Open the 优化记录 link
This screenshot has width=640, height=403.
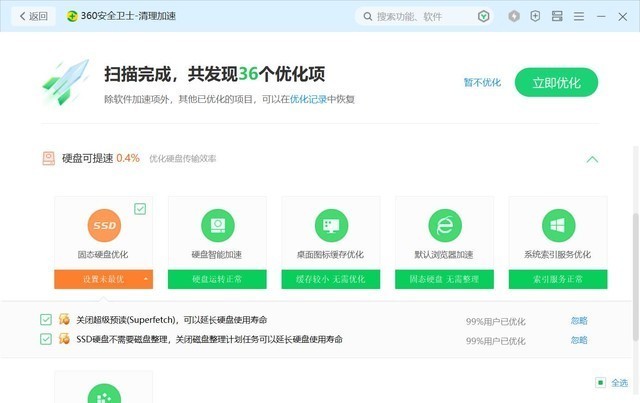coord(308,99)
